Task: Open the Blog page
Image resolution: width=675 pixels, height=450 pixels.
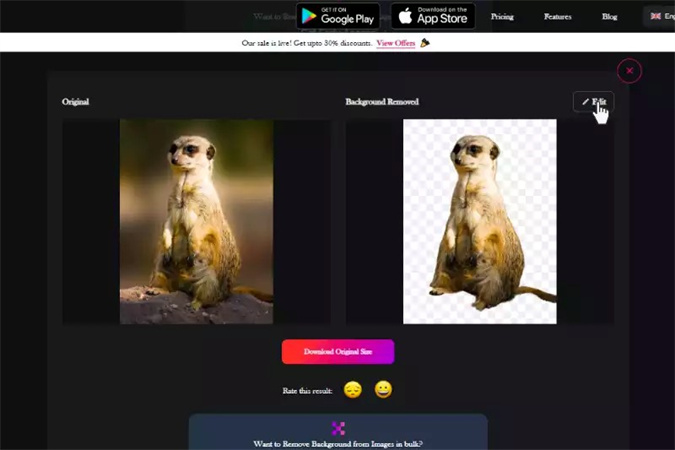Action: (609, 16)
